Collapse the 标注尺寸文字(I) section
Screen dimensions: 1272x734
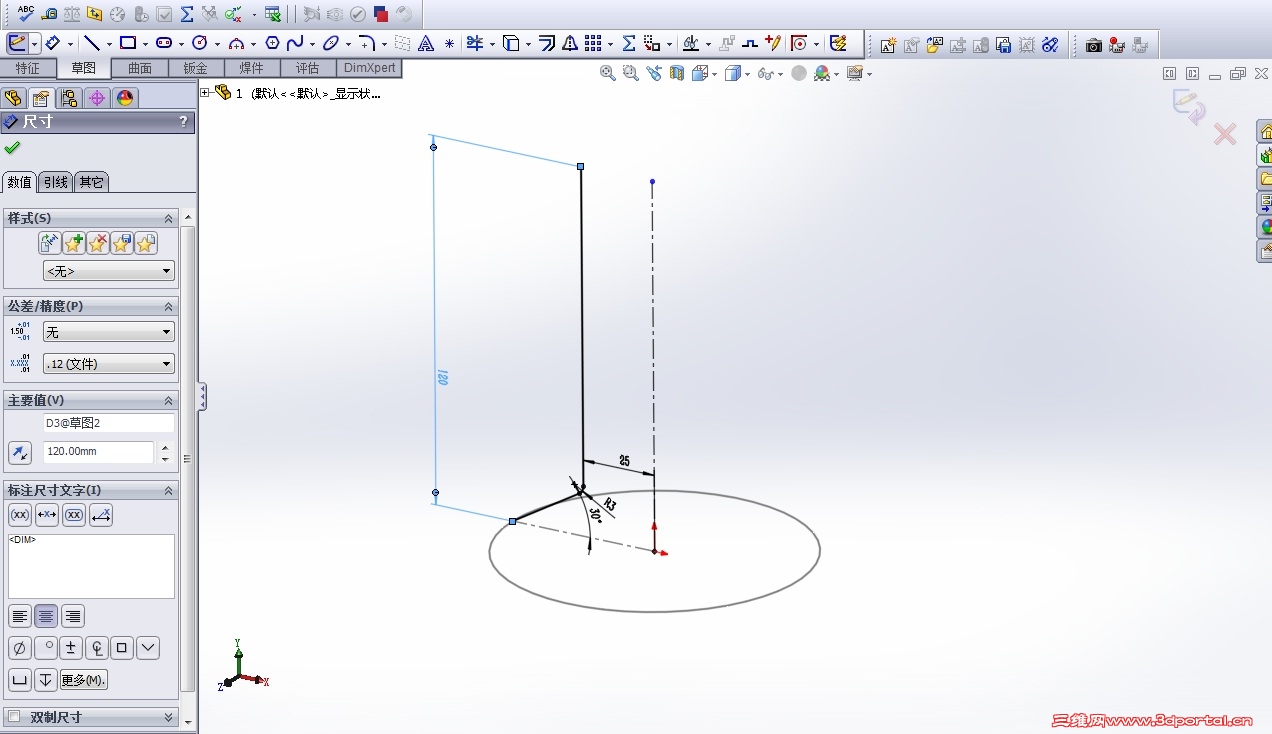(168, 490)
